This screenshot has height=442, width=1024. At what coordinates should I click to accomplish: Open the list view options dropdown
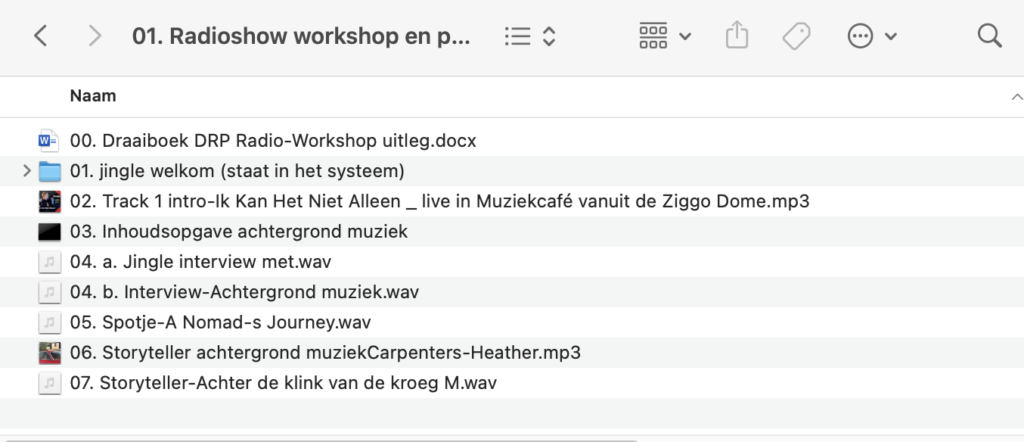pos(530,37)
